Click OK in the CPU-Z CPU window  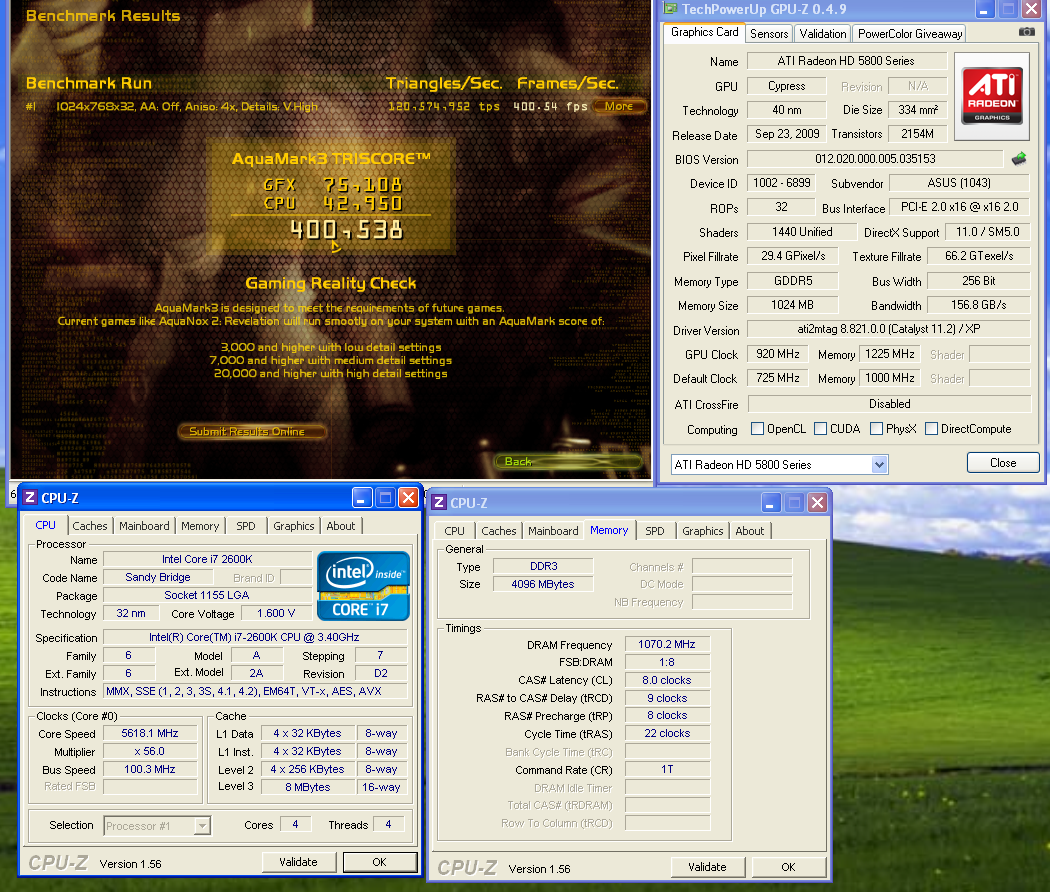point(380,862)
